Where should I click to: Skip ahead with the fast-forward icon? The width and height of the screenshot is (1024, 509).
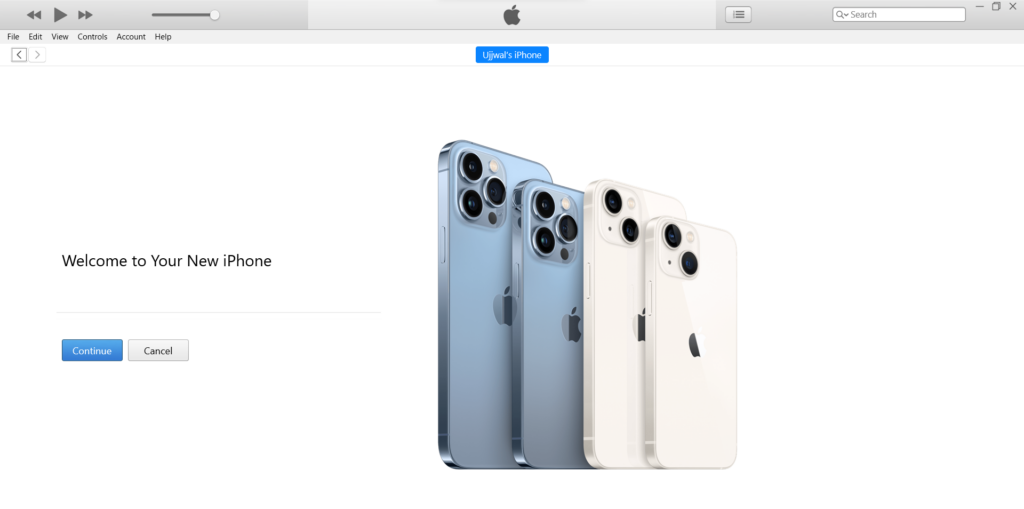pyautogui.click(x=85, y=14)
